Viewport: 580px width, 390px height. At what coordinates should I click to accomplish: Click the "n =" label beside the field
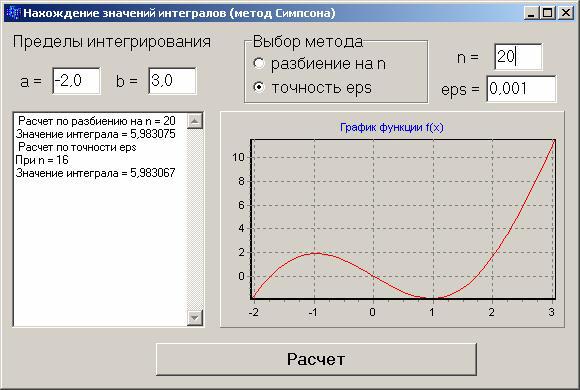468,57
